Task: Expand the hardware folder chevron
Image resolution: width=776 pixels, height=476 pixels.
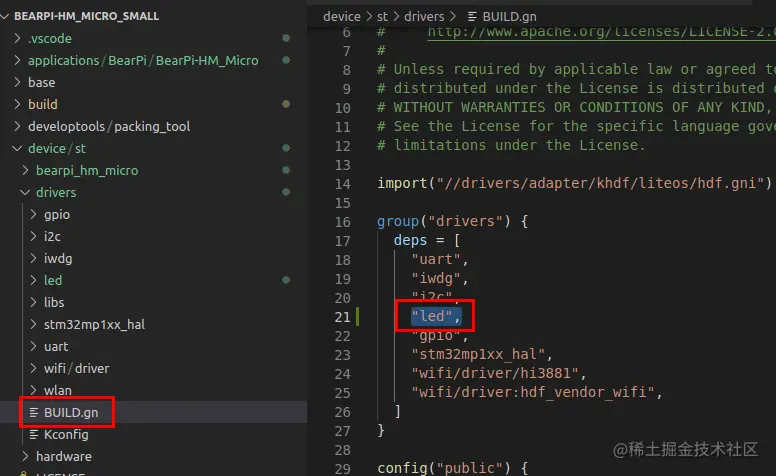Action: [26, 456]
